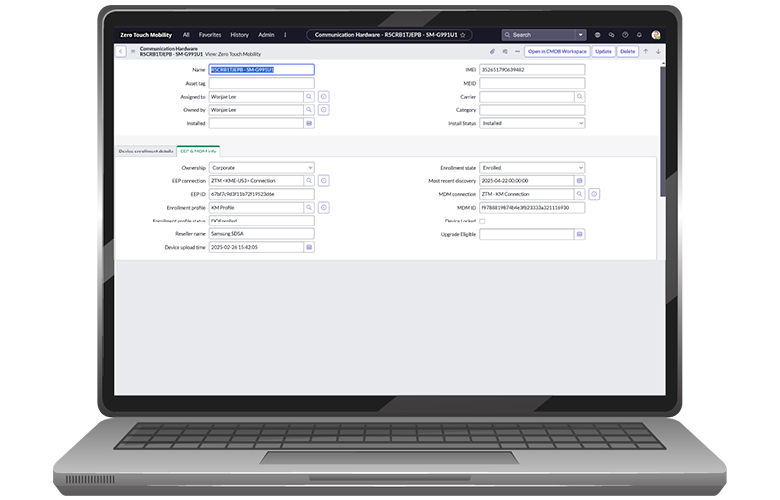Open notifications bell icon in top bar
Screen dimensions: 780x500
coord(640,34)
